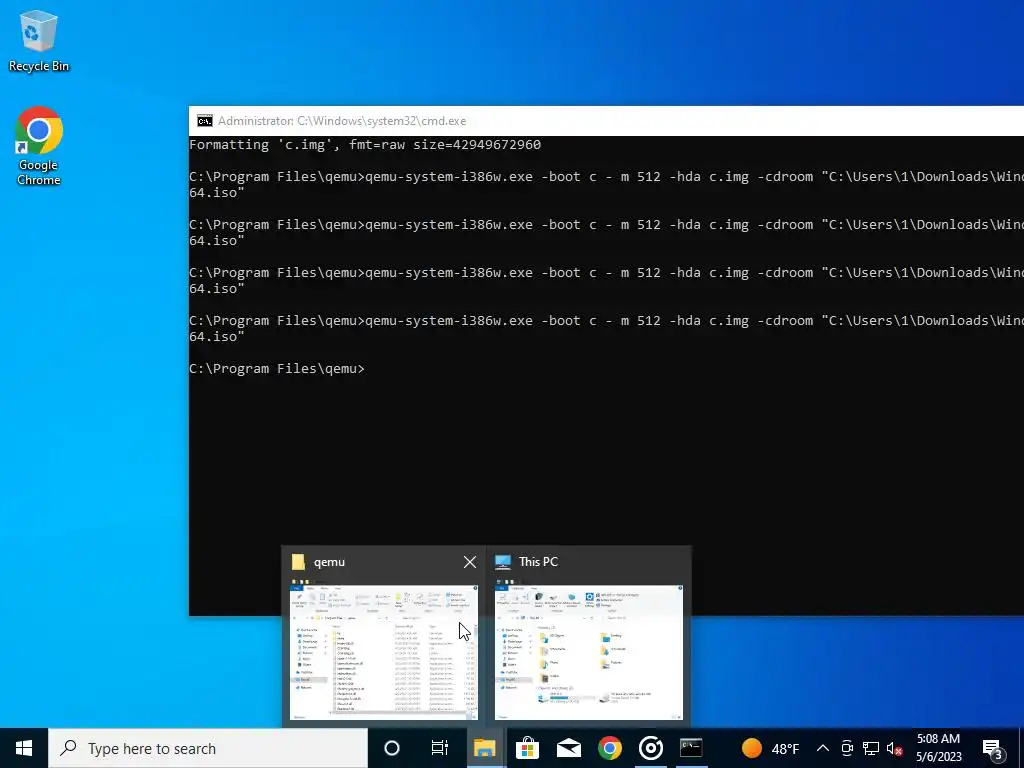
Task: Click the muted volume tray icon
Action: click(894, 748)
